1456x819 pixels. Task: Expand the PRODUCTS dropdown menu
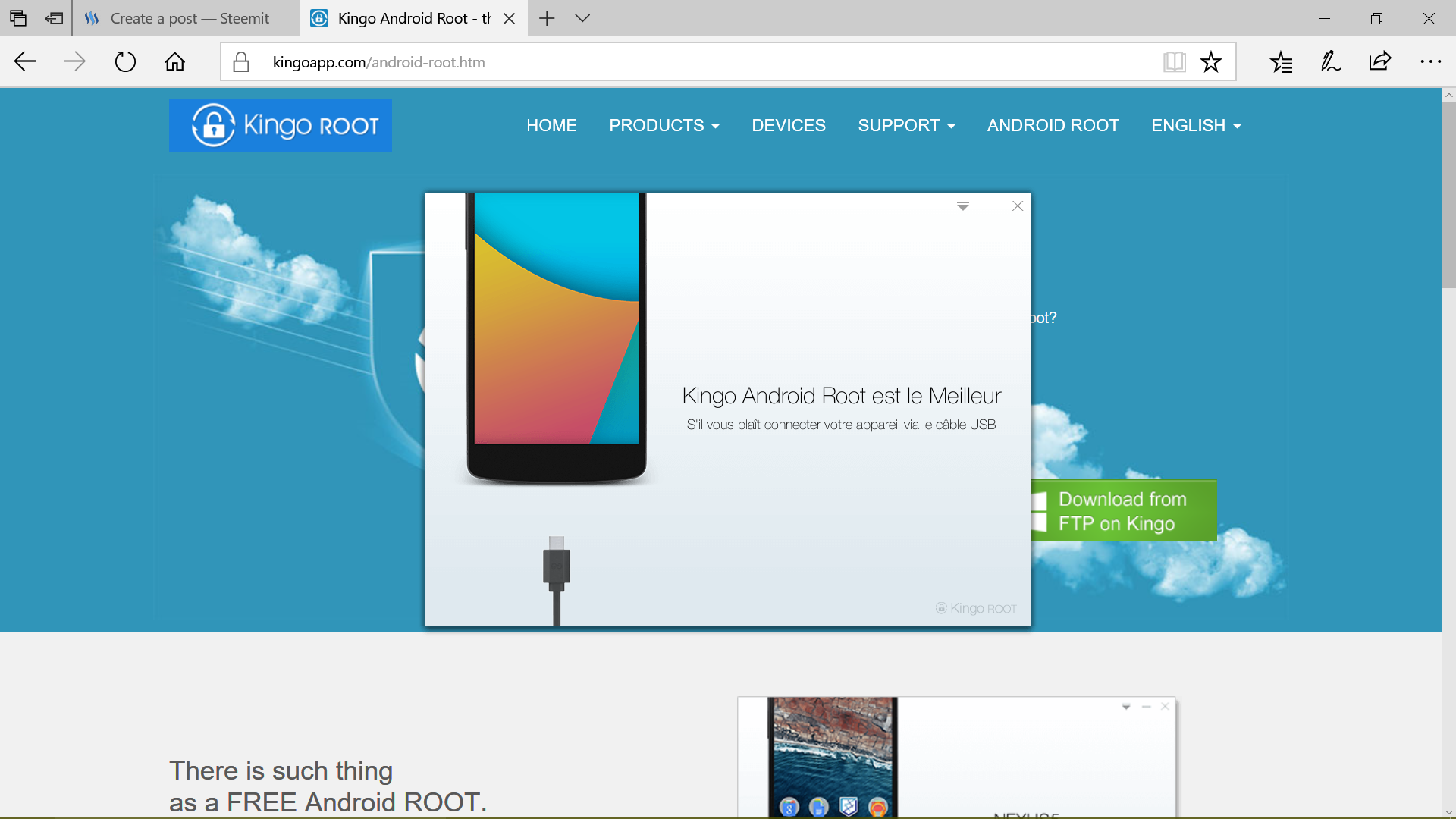[664, 126]
